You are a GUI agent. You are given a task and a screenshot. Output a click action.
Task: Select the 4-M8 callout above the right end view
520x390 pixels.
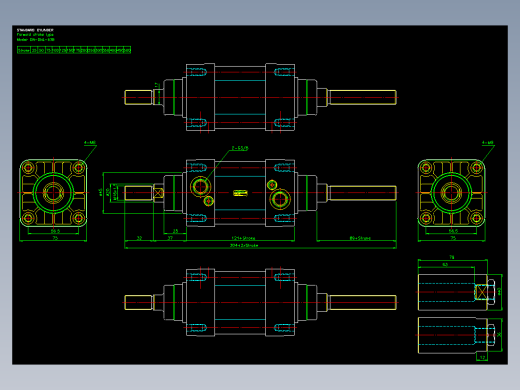click(x=487, y=142)
